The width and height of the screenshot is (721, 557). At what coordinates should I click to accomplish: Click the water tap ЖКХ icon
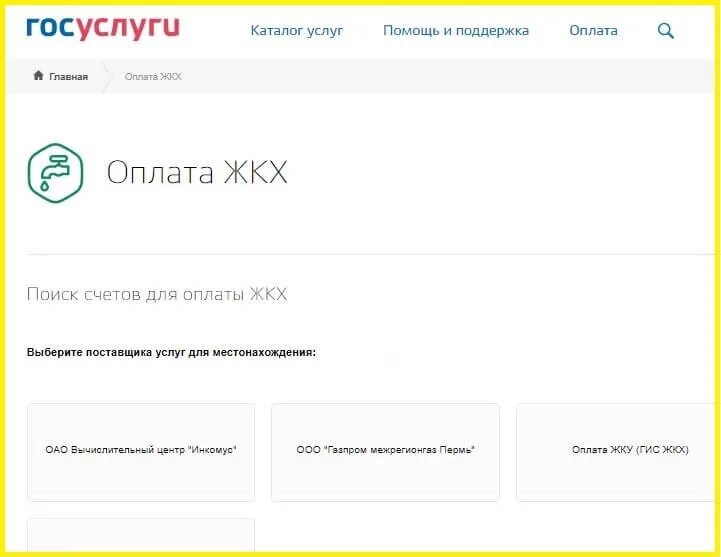(55, 173)
